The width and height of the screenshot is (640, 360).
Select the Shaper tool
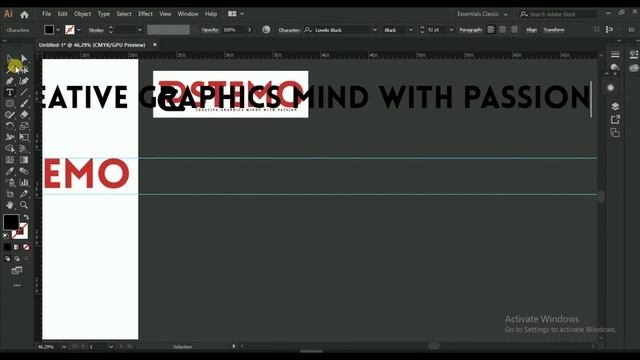10,115
